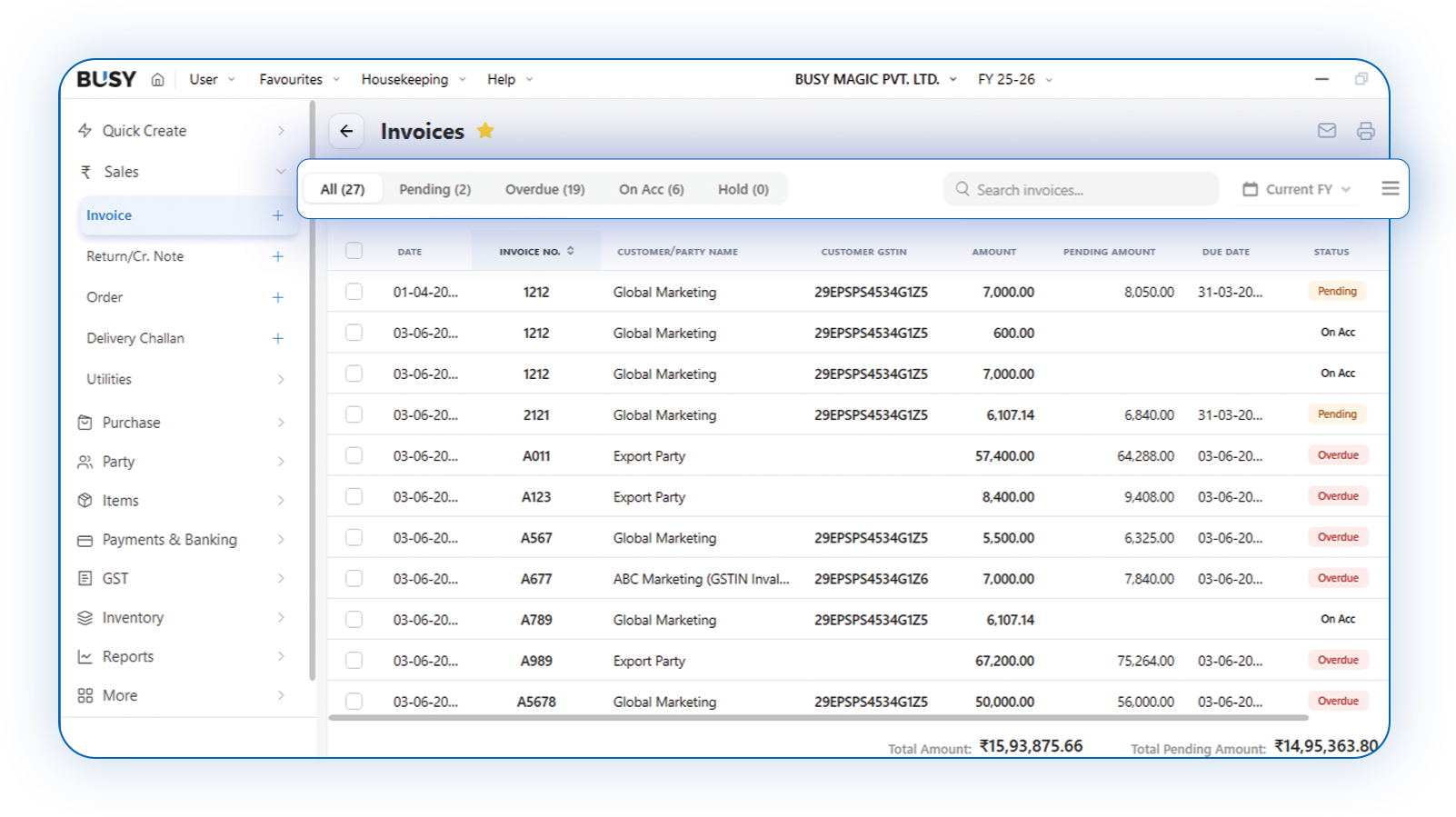The image size is (1456, 817).
Task: Sort by Invoice No. using the sort arrows
Action: pos(571,251)
